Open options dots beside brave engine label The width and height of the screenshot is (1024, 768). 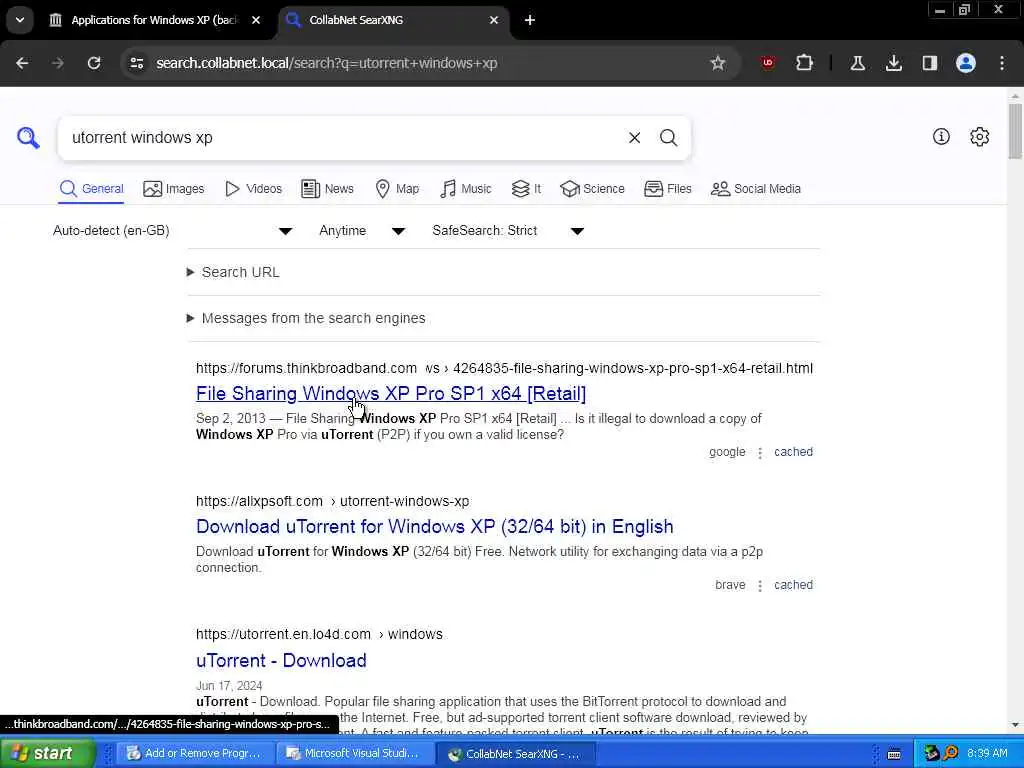[x=760, y=586]
